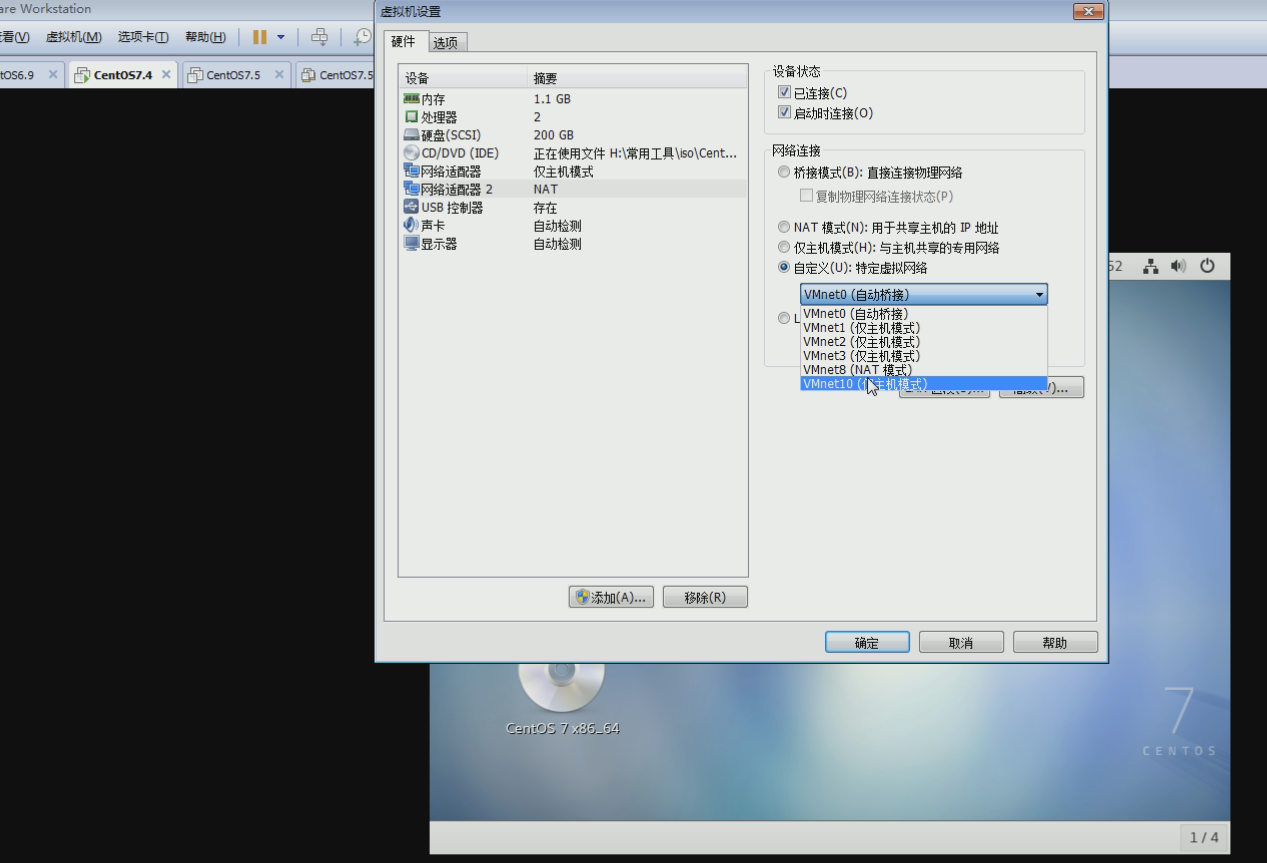Confirm settings with 确定 button
1267x863 pixels.
tap(867, 642)
